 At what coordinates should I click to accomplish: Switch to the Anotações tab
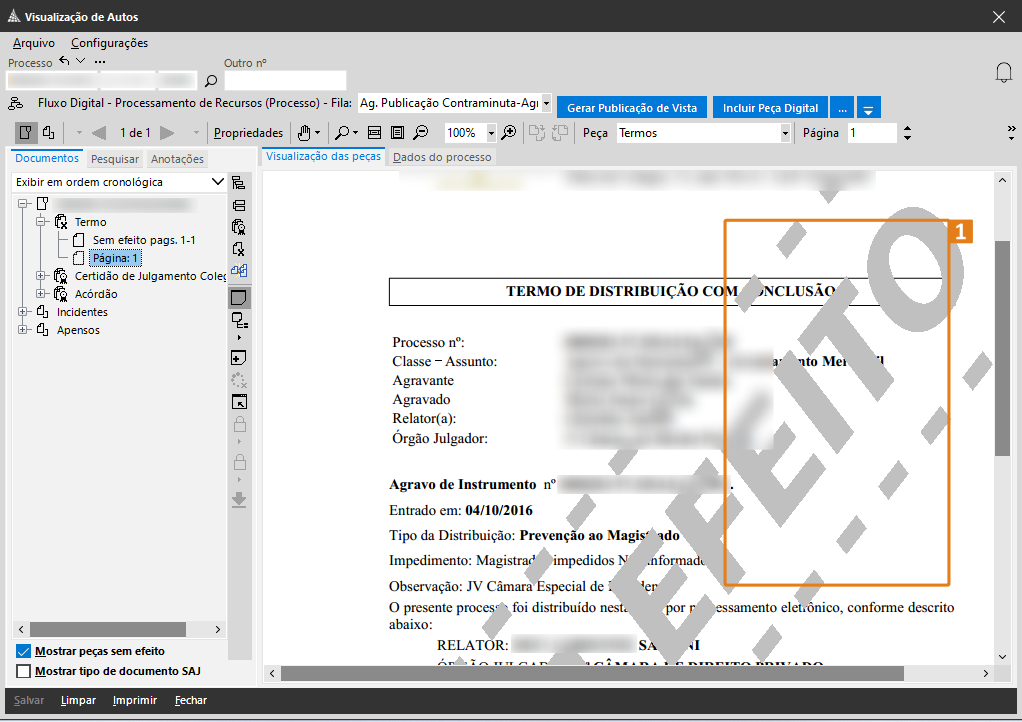click(x=177, y=159)
